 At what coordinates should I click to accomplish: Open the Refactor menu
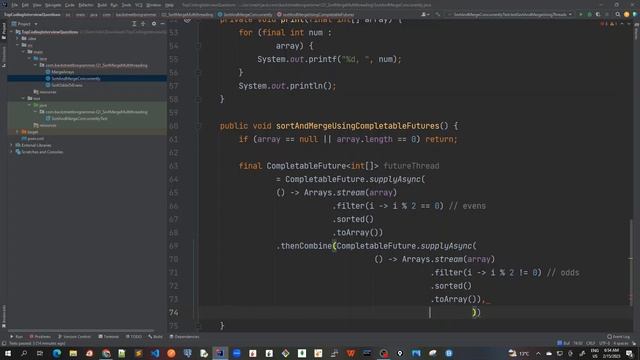pyautogui.click(x=86, y=5)
